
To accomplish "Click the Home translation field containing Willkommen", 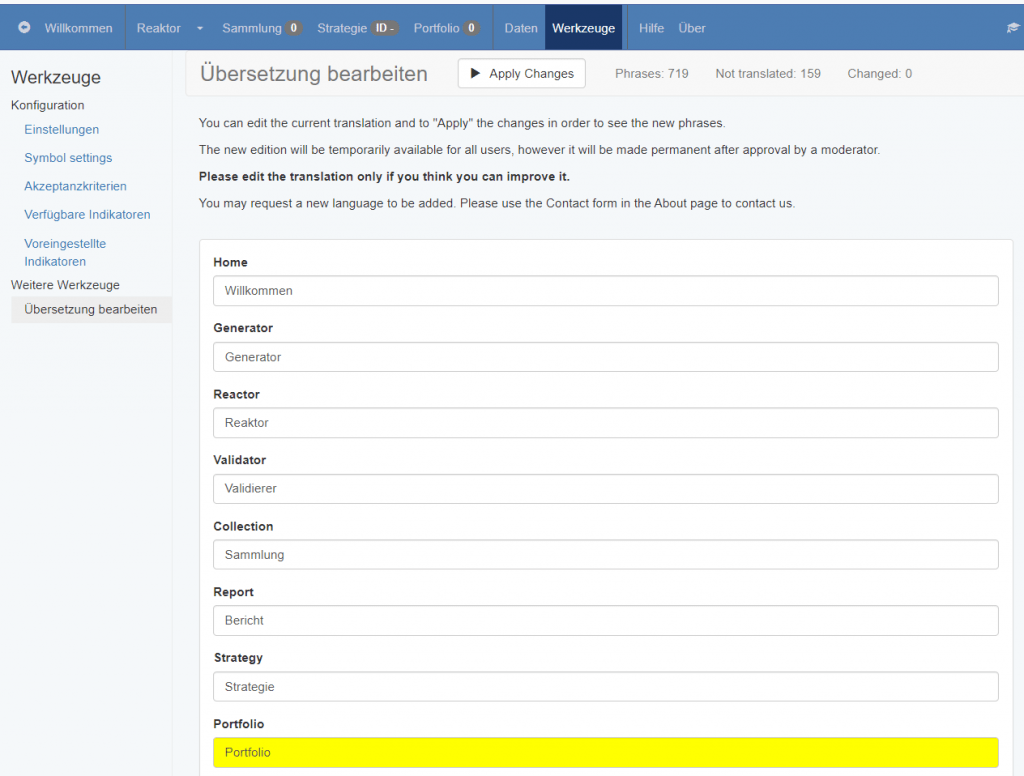I will (x=605, y=291).
